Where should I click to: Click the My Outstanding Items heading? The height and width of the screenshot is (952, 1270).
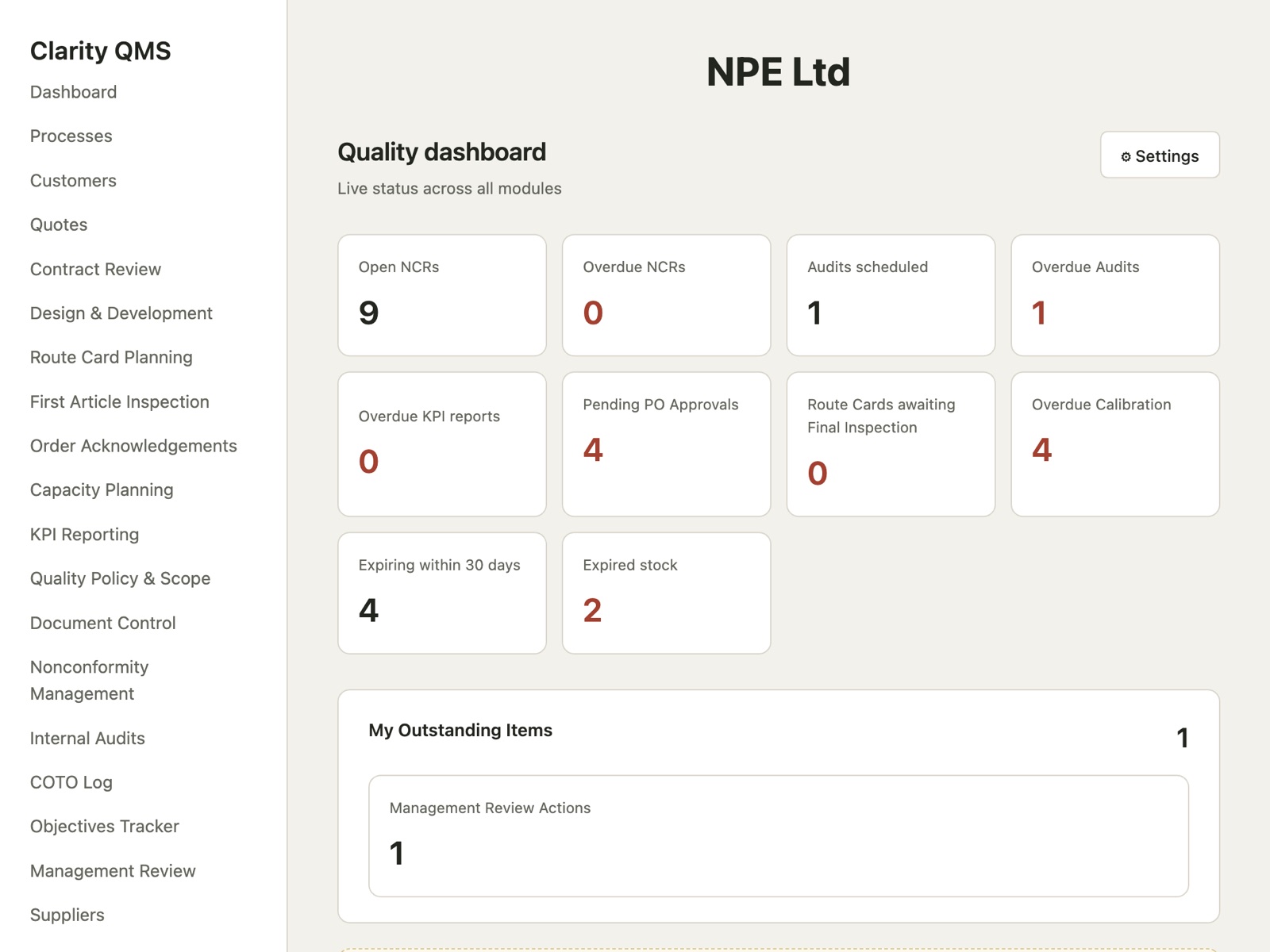(x=460, y=730)
